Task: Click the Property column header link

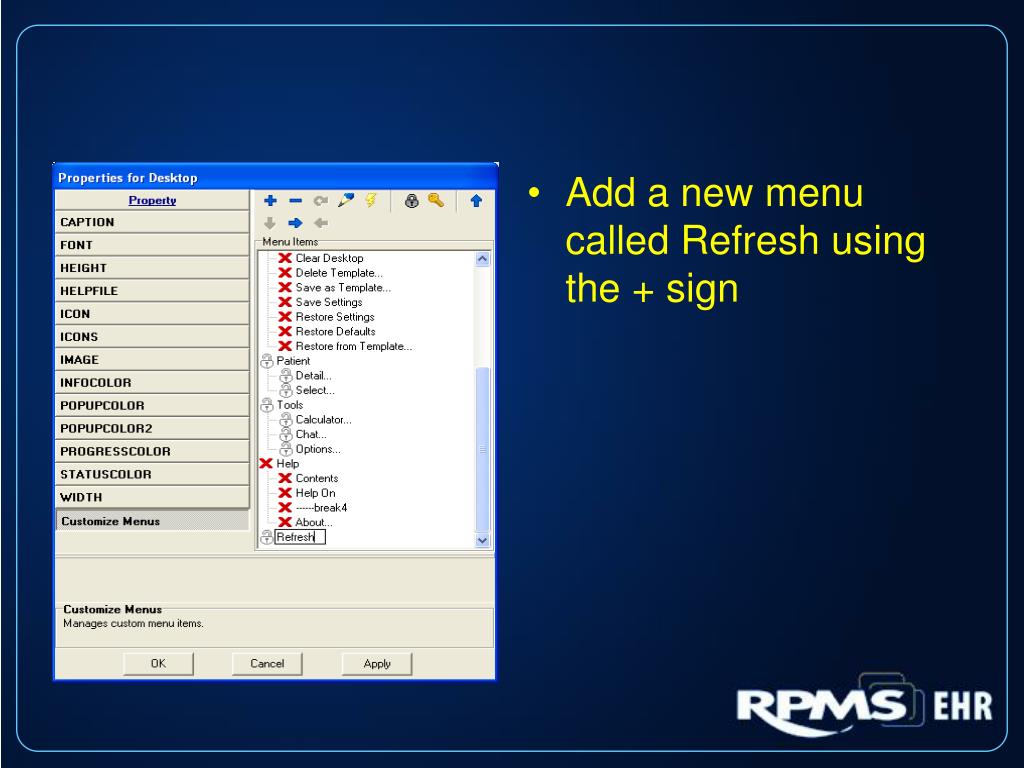Action: (152, 200)
